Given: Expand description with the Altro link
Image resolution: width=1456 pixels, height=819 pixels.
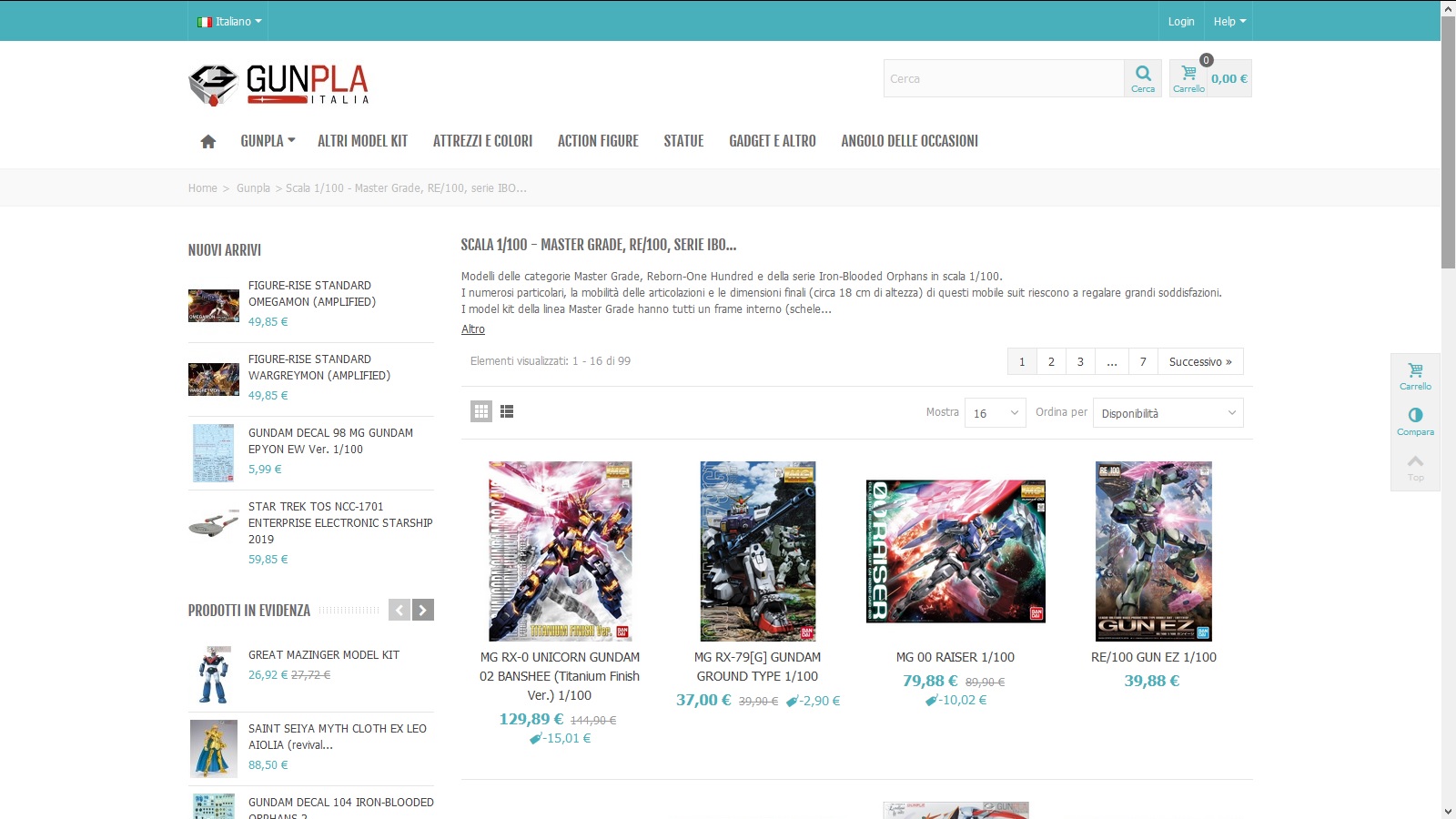Looking at the screenshot, I should pos(473,329).
